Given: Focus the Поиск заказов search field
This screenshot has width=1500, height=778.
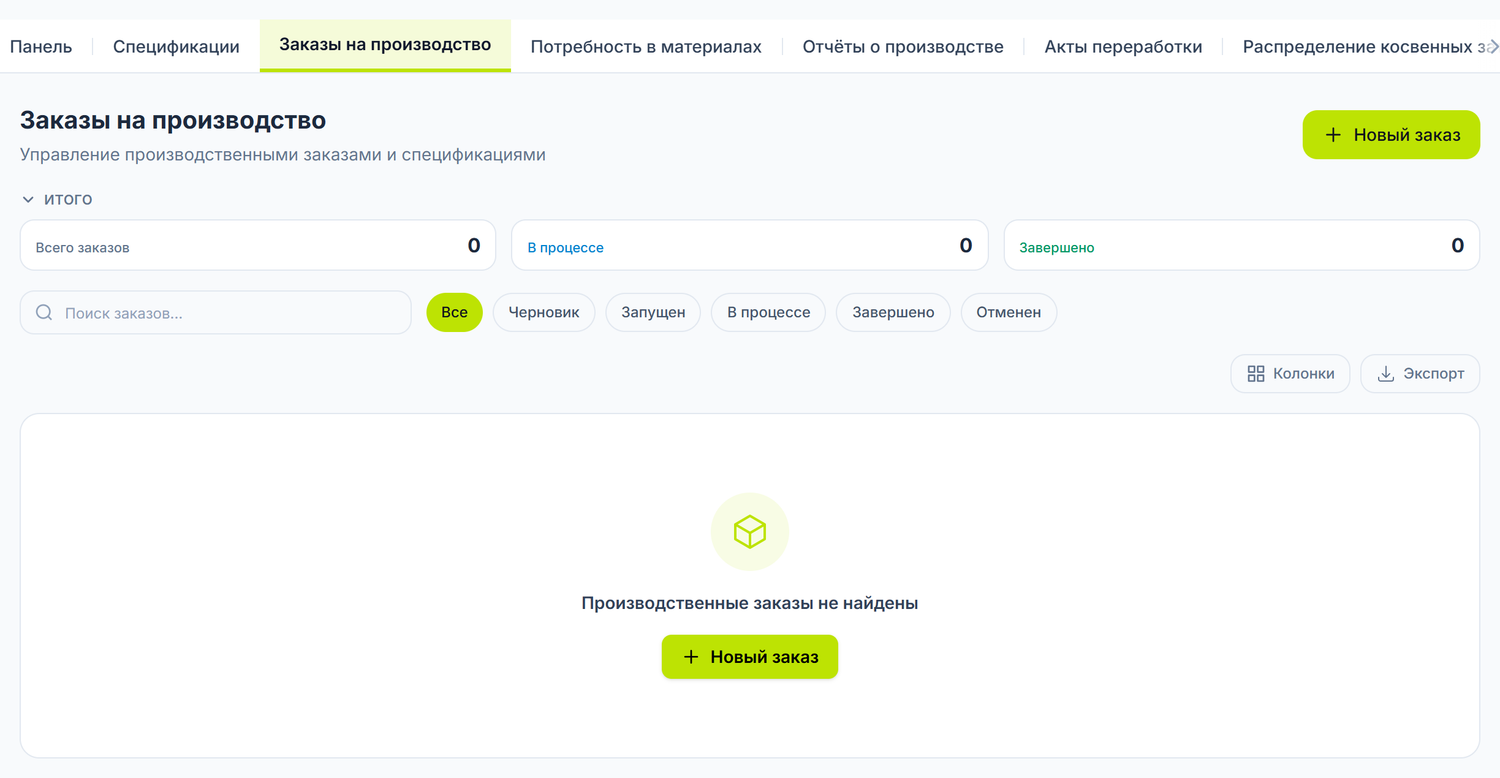Looking at the screenshot, I should point(216,313).
